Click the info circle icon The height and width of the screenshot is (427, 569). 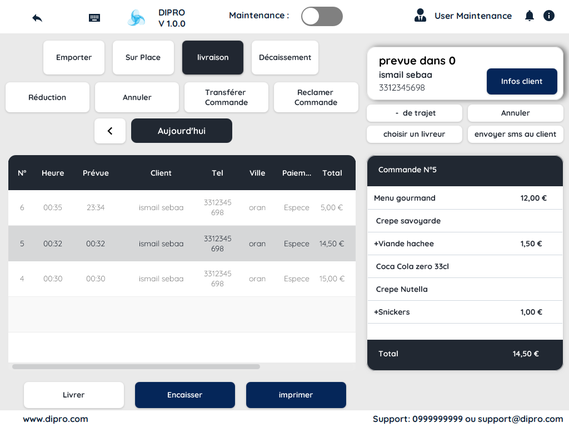[x=549, y=16]
